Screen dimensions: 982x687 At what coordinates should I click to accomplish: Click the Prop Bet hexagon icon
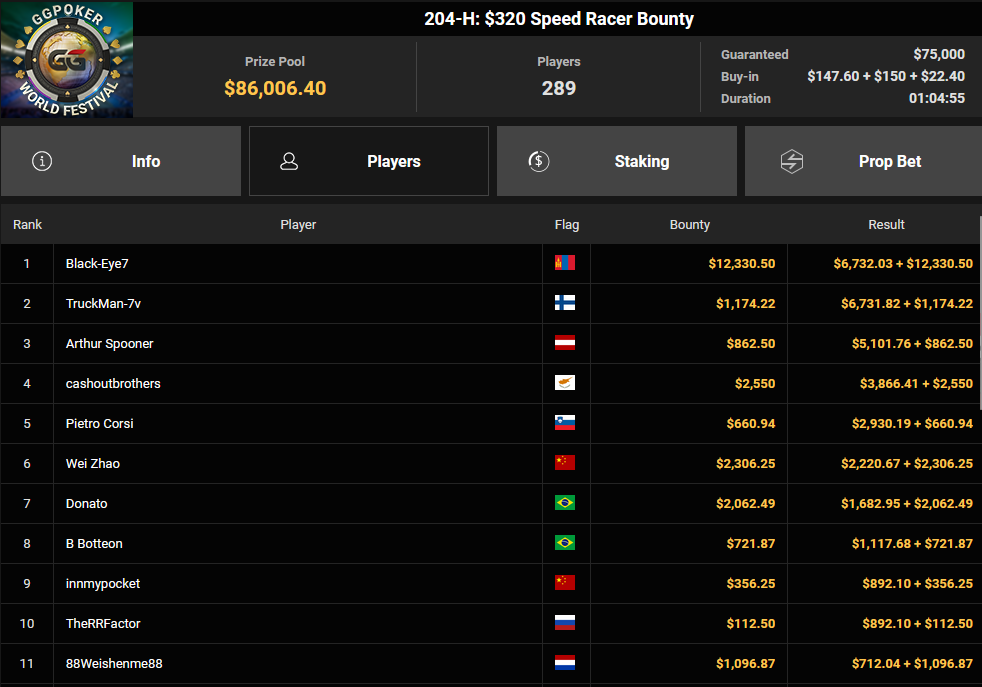point(792,162)
